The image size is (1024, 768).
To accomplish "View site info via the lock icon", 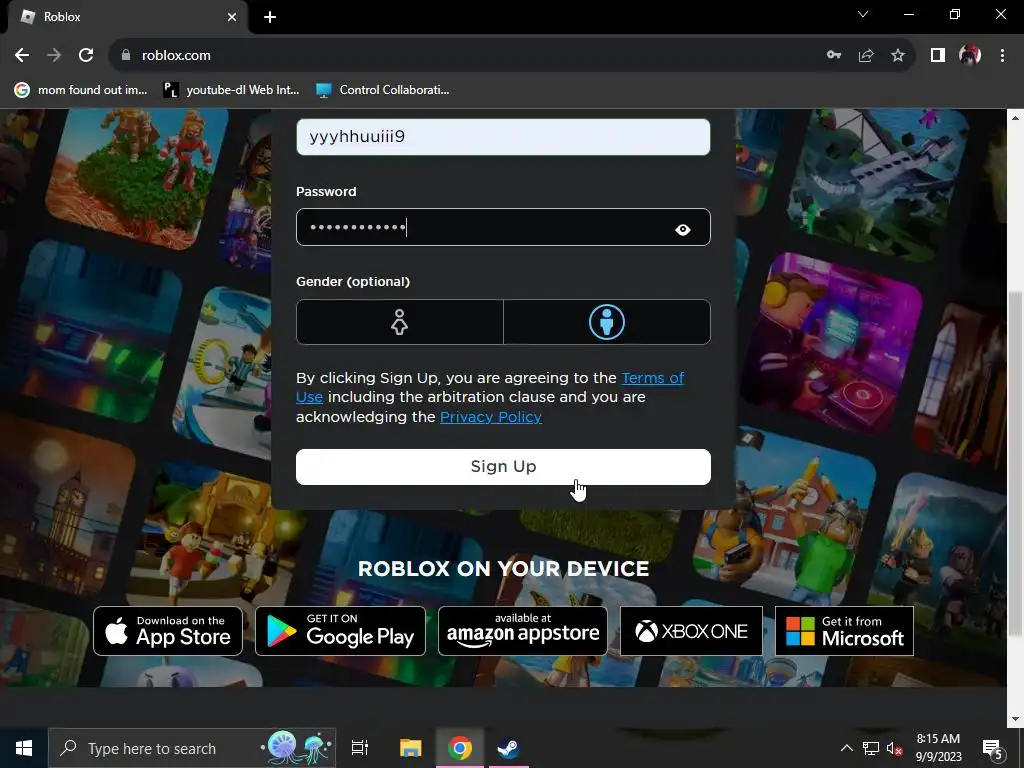I will (126, 56).
